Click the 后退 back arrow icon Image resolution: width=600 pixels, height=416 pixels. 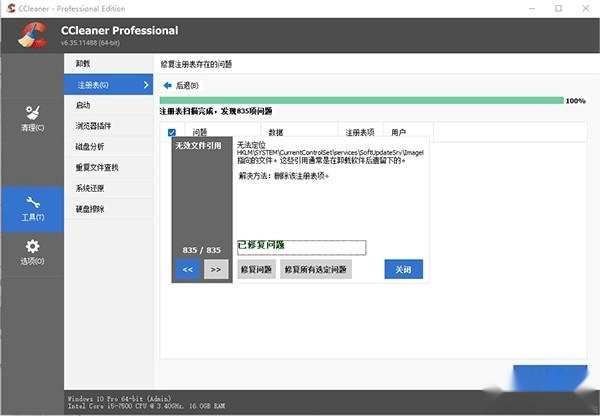click(168, 86)
